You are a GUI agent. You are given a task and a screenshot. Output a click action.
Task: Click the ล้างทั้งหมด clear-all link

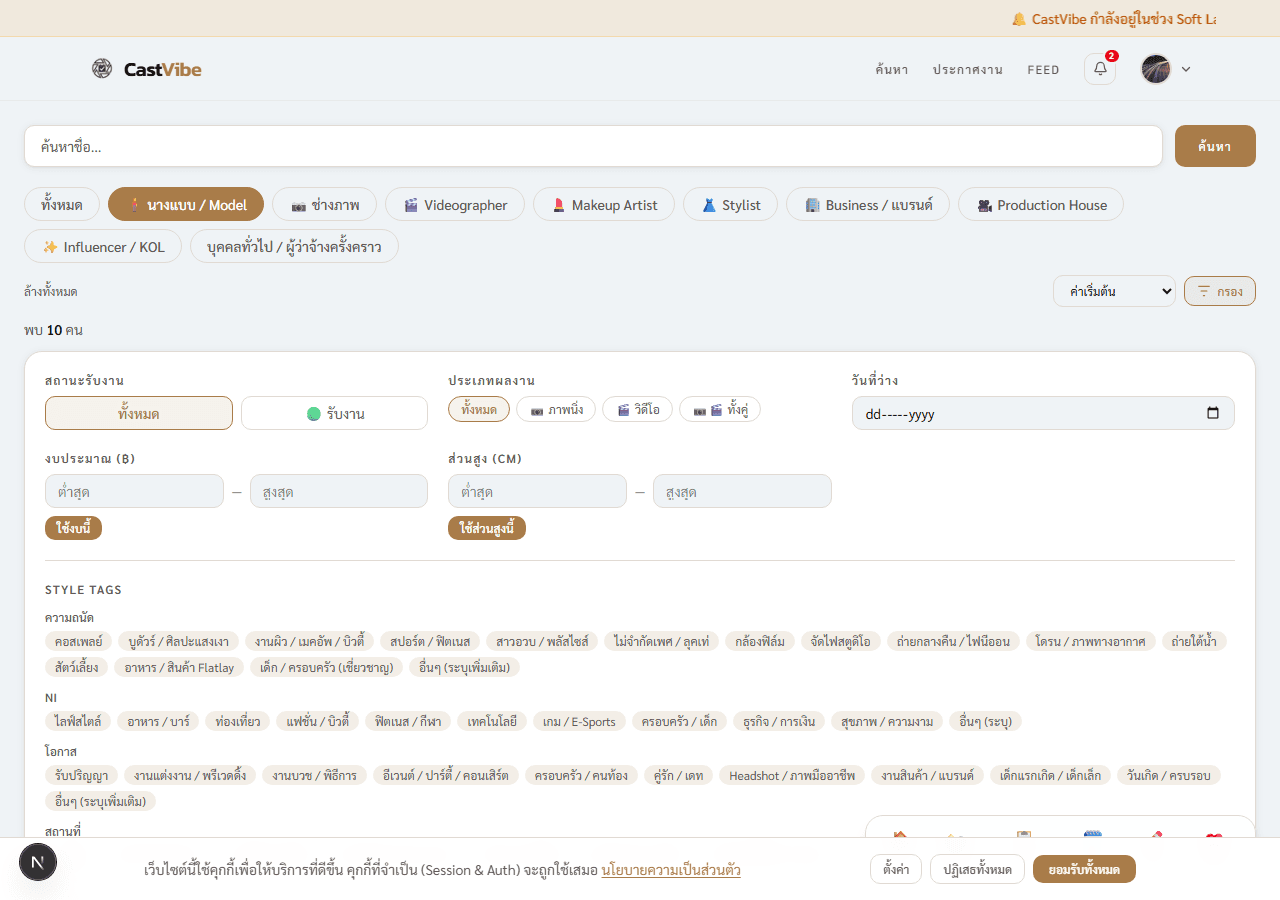coord(51,292)
